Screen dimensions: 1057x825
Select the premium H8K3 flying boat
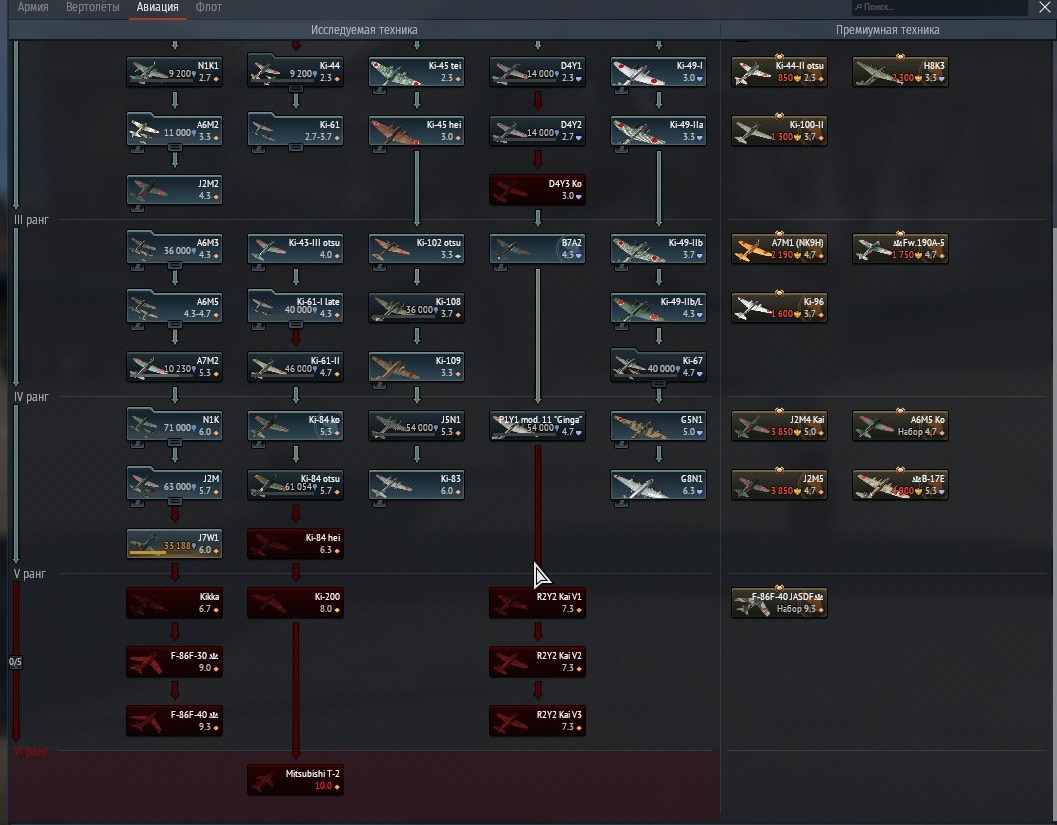(901, 71)
